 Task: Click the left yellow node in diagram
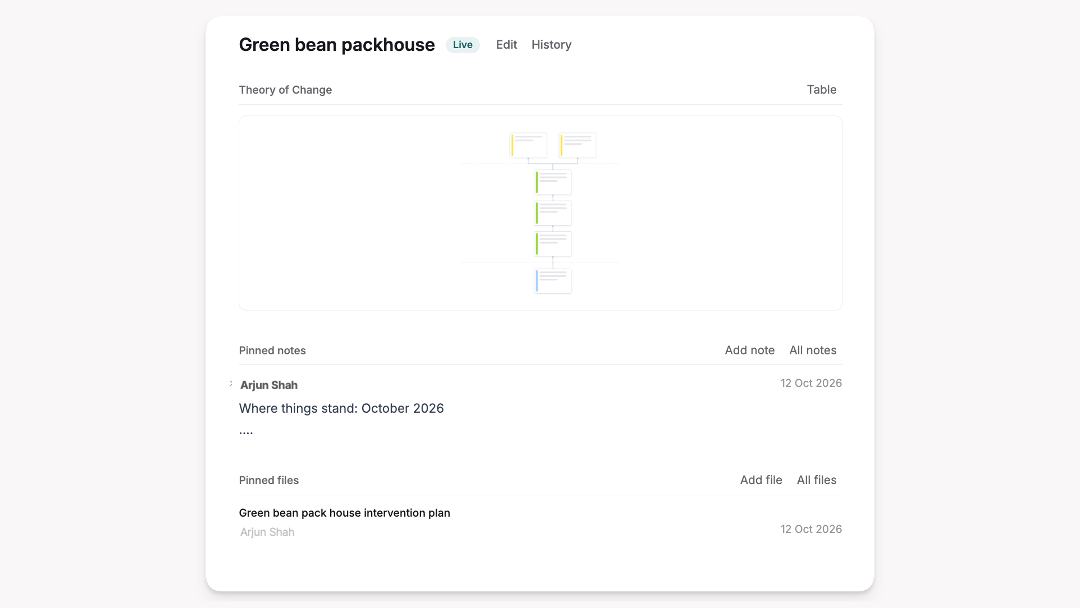(x=529, y=145)
